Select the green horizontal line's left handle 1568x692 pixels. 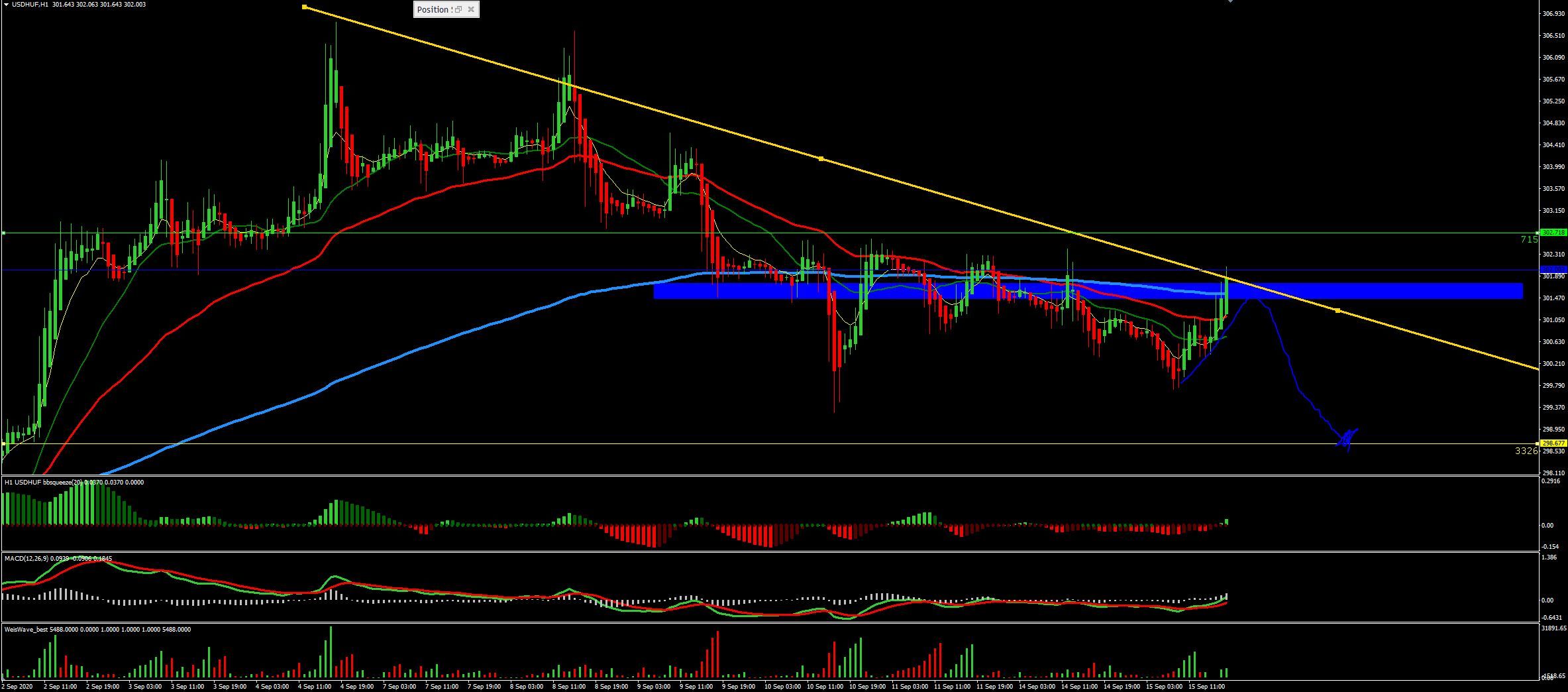[x=3, y=233]
